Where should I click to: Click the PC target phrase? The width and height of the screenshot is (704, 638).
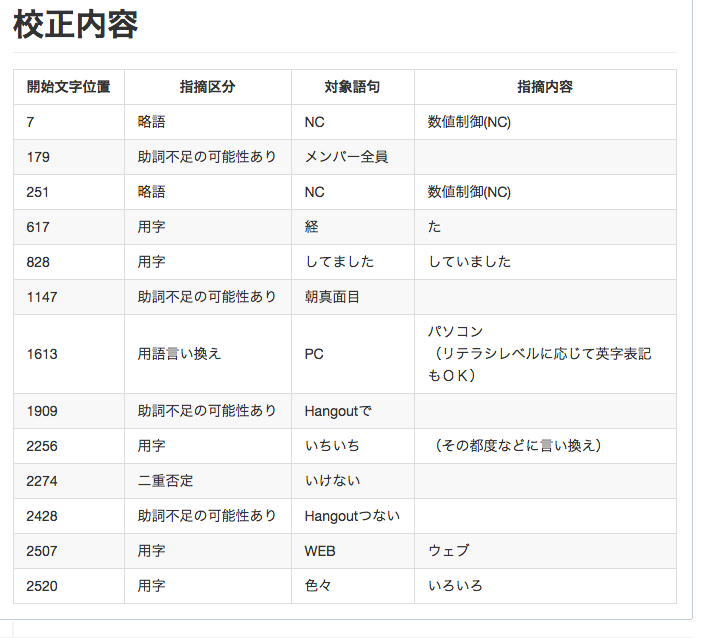314,354
